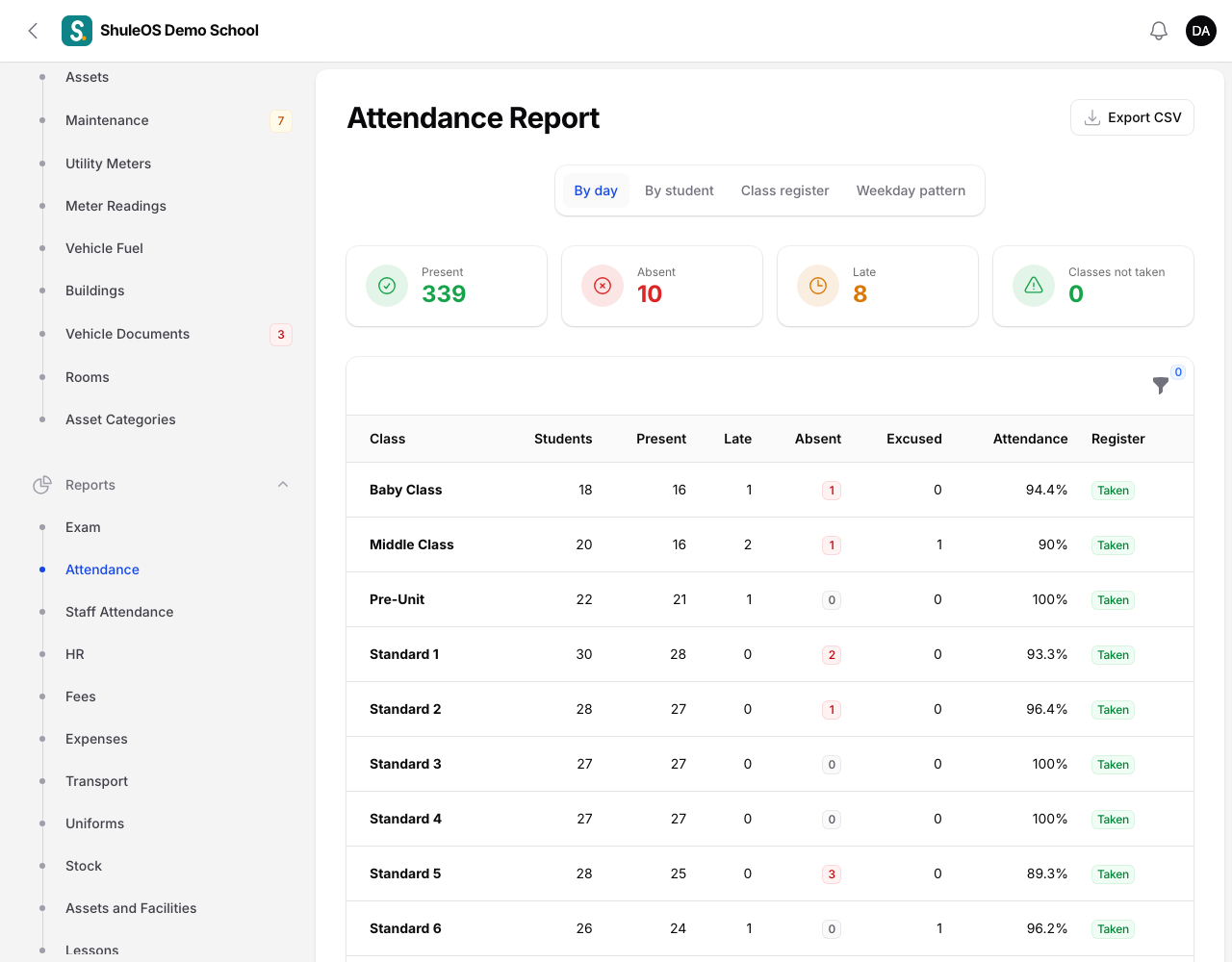
Task: Click the Standard 3 row name
Action: [405, 764]
